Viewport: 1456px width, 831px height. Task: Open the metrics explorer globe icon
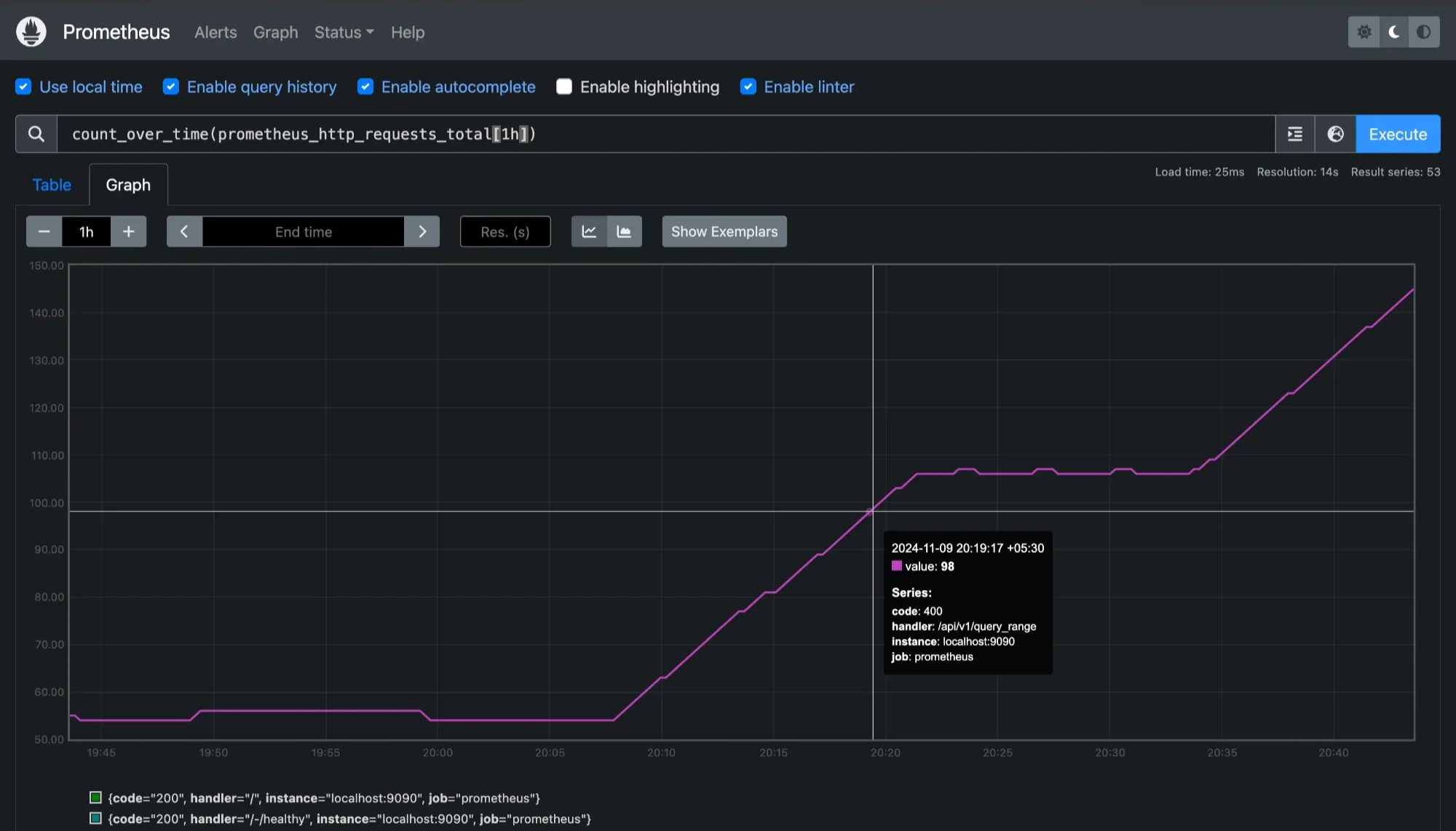(1335, 134)
